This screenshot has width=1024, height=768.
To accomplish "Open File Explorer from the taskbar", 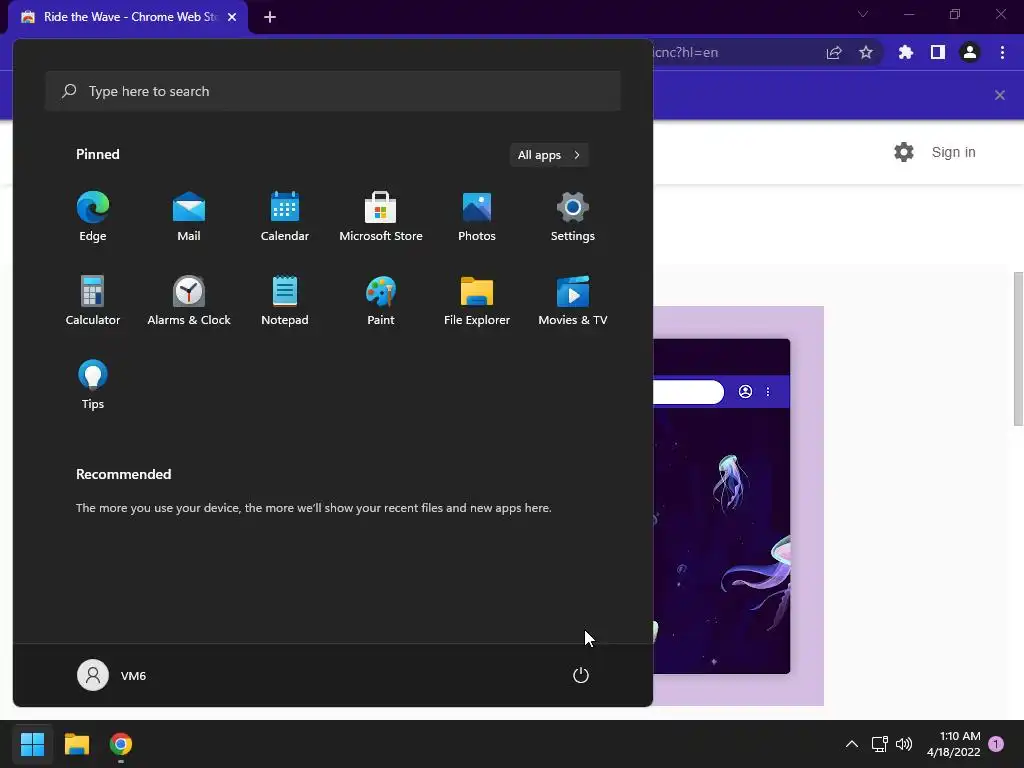I will (x=76, y=744).
